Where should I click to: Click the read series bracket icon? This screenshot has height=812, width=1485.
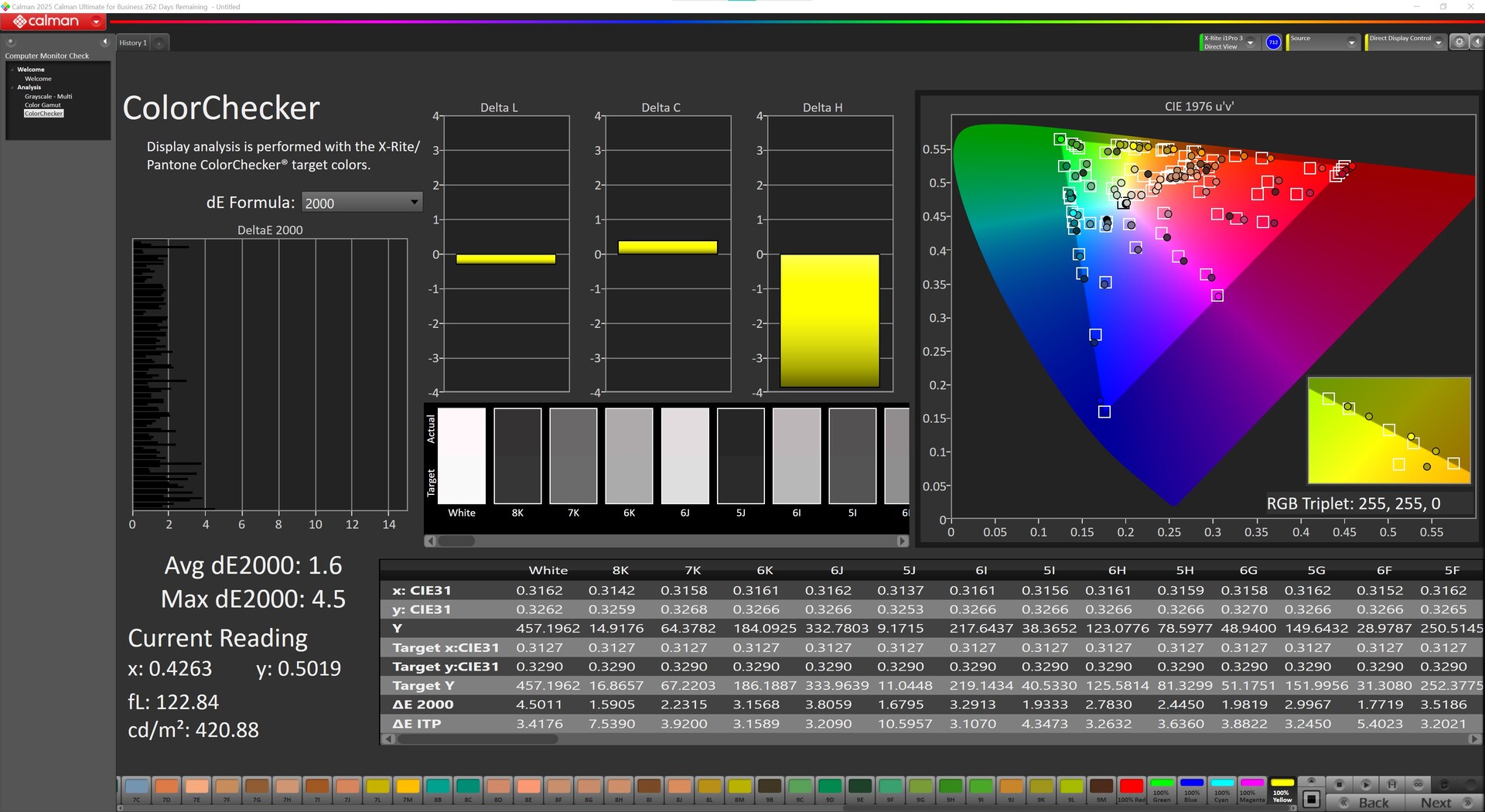(x=1391, y=784)
